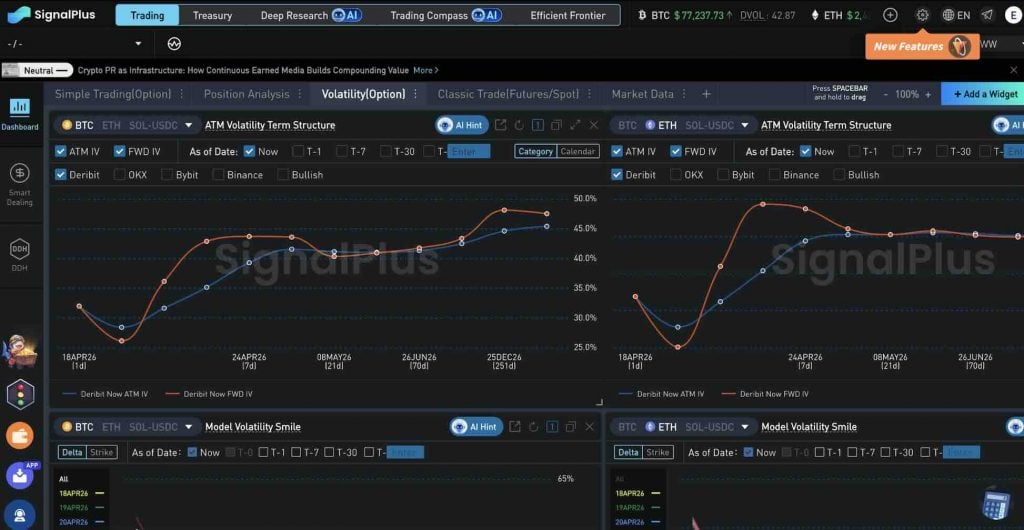This screenshot has width=1024, height=530.
Task: Pop out BTC ATM Volatility Term Structure widget
Action: tap(500, 125)
